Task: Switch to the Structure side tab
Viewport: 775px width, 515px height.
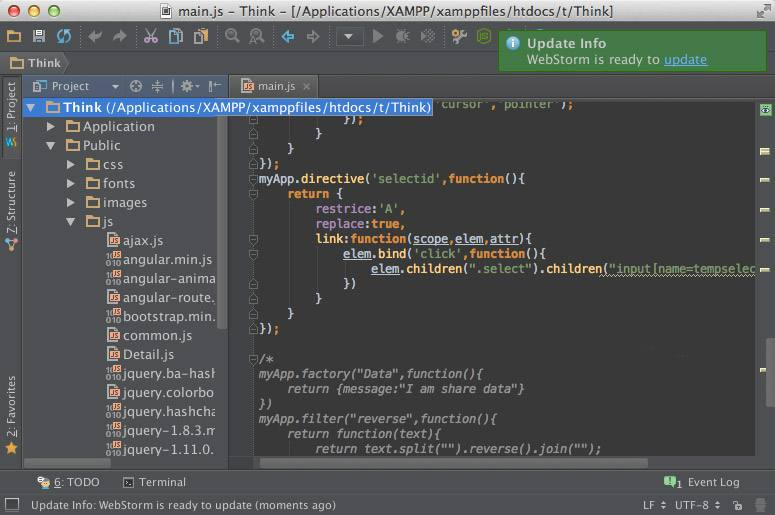Action: pyautogui.click(x=11, y=209)
